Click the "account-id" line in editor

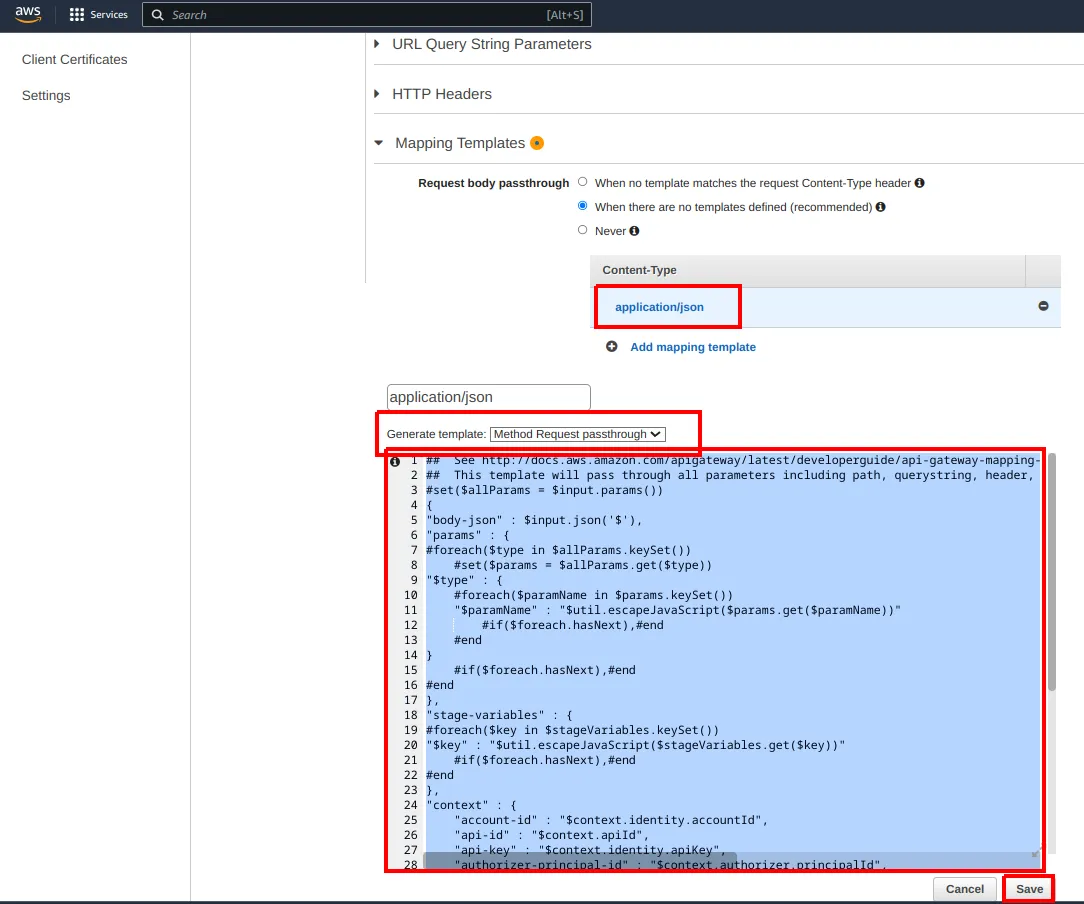tap(611, 820)
